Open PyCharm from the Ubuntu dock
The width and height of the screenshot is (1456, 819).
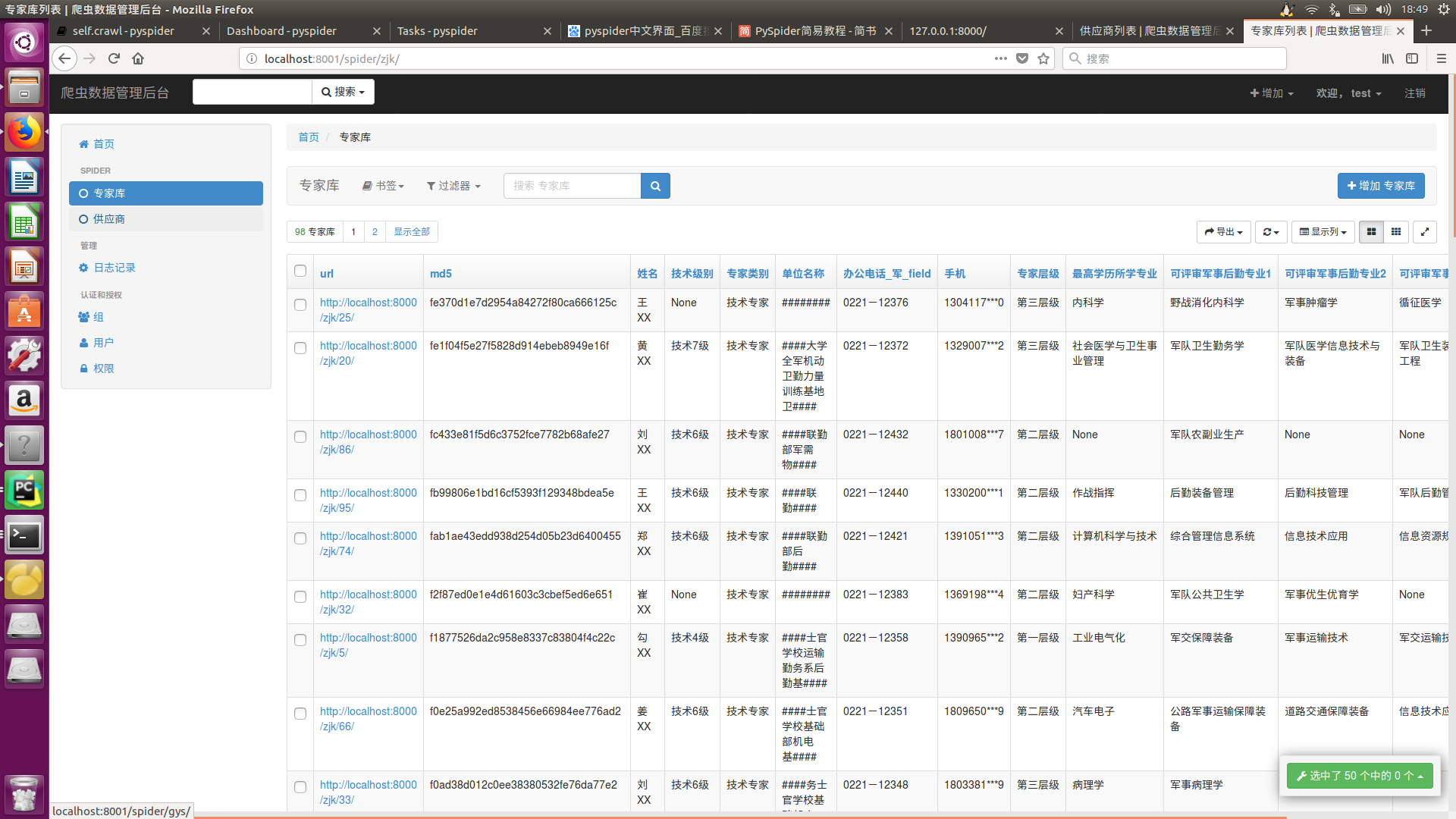point(24,490)
